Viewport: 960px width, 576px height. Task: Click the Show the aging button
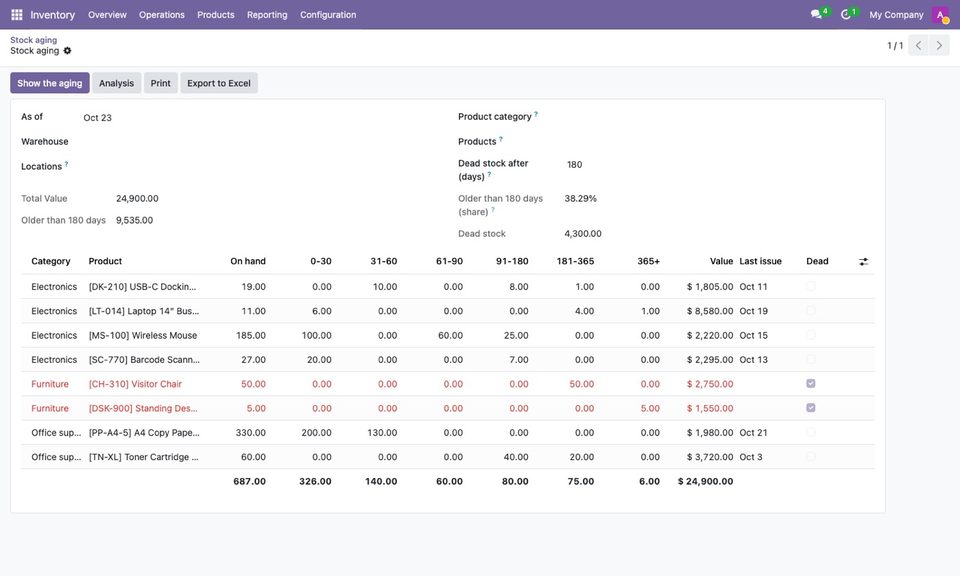click(50, 83)
